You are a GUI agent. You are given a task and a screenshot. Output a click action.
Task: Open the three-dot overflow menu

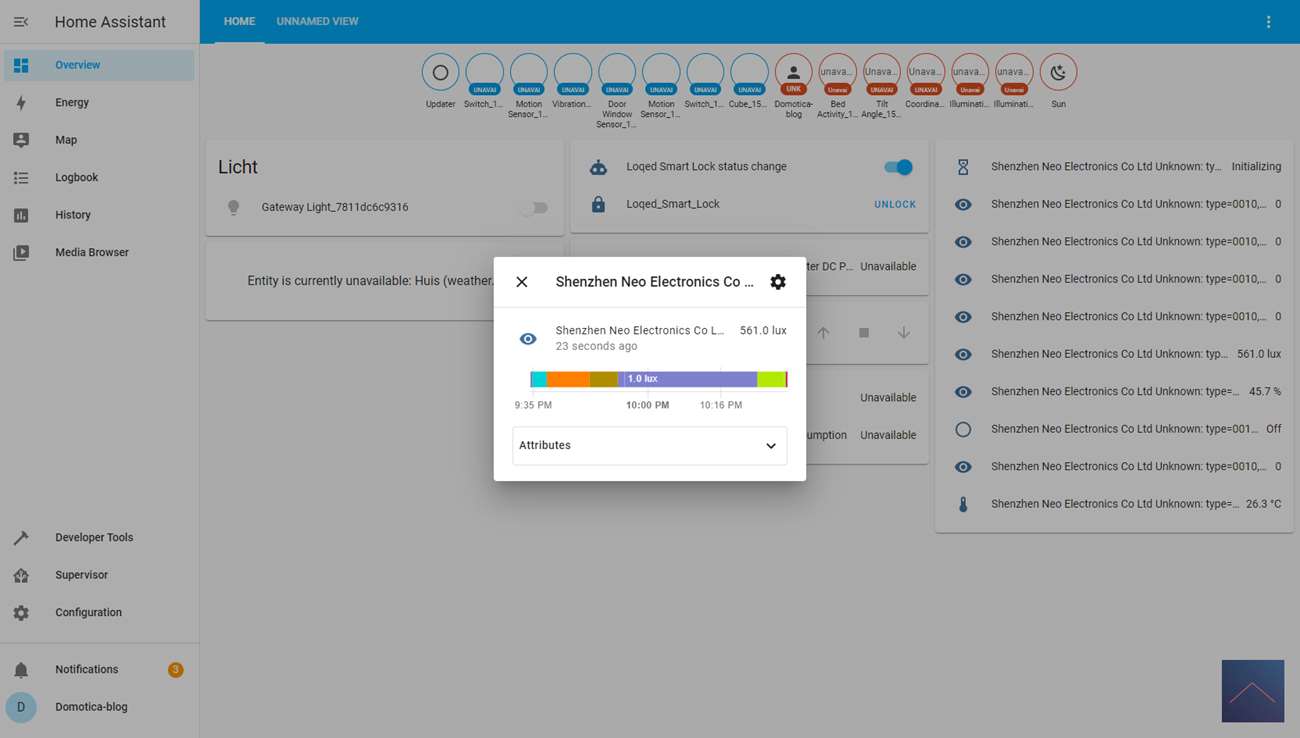(1268, 22)
